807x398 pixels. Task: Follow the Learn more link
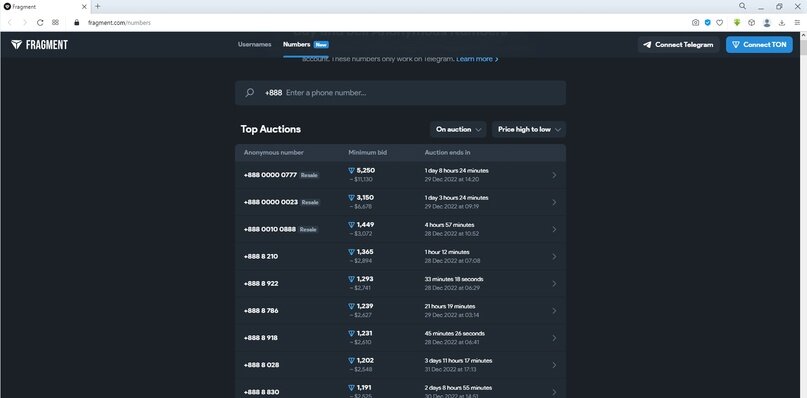point(477,59)
